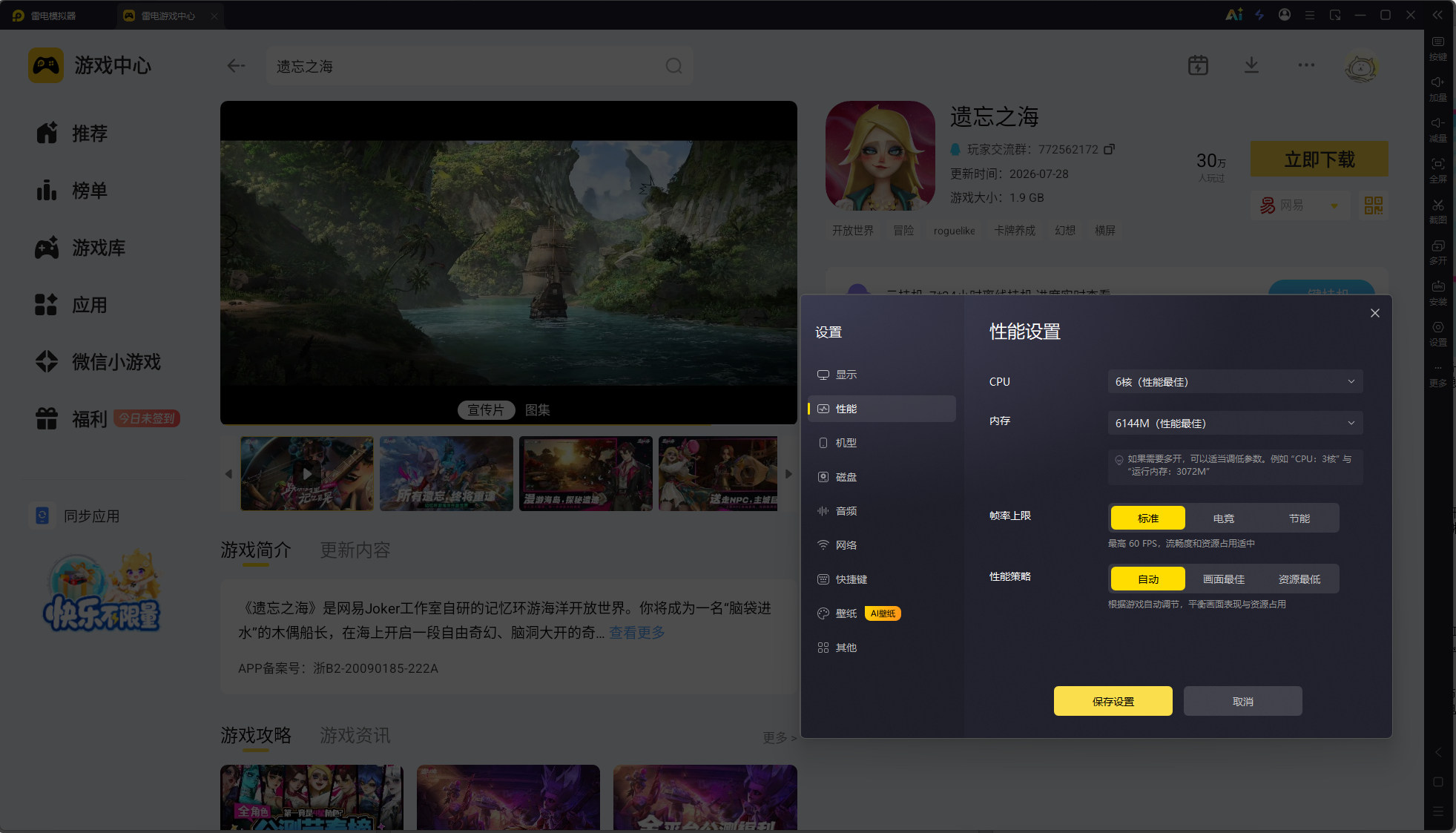Click the lightning boost icon in title bar
The width and height of the screenshot is (1456, 833).
coord(1259,15)
